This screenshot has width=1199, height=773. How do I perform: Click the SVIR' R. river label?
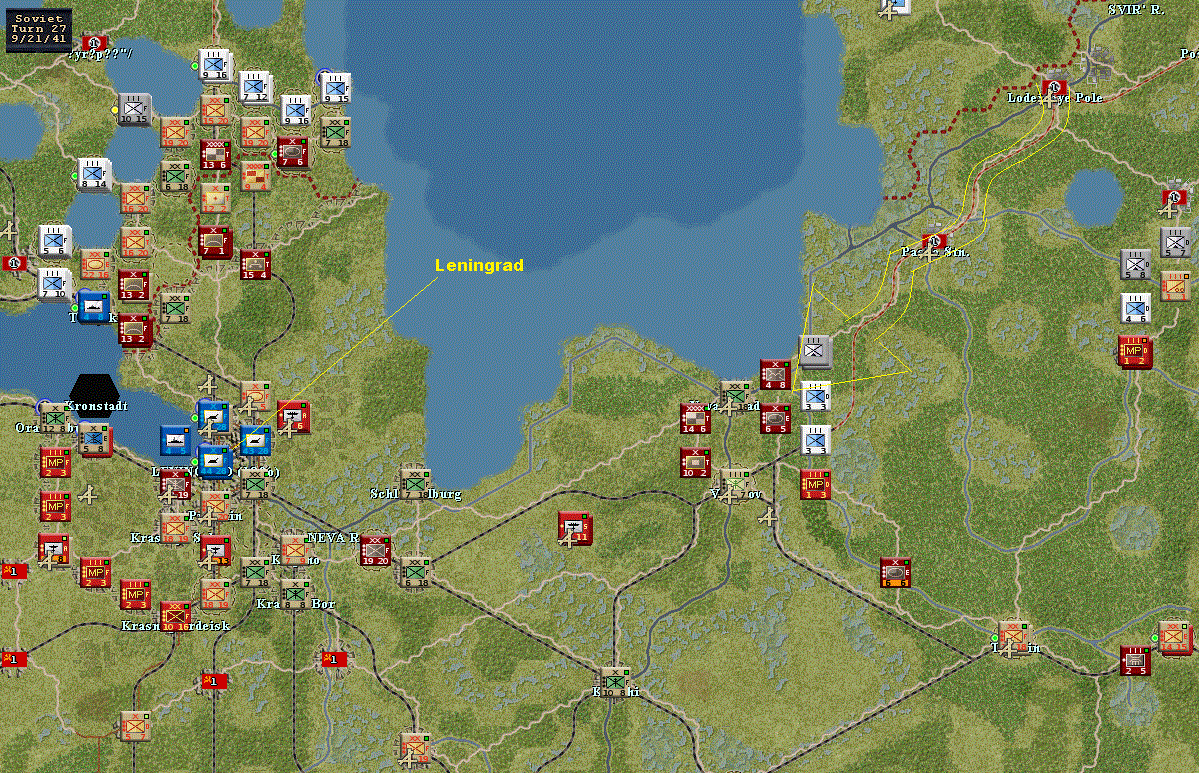coord(1136,10)
